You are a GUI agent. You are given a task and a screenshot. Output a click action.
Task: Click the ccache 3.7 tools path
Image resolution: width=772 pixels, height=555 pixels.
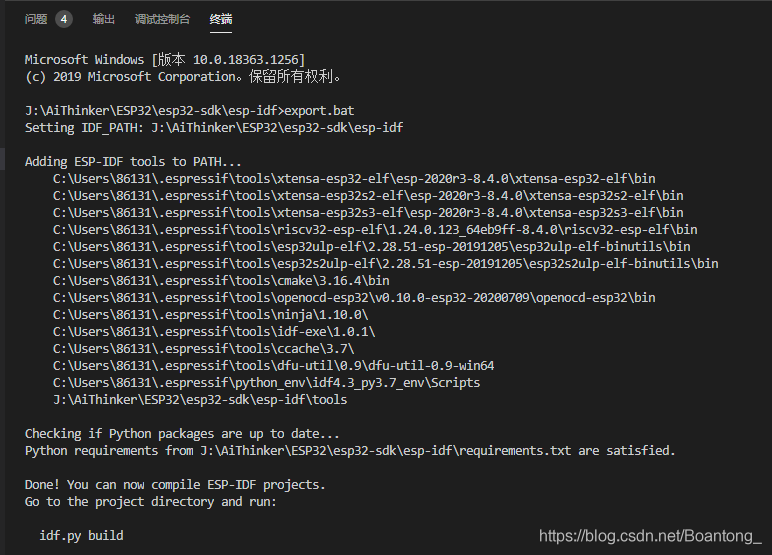[x=214, y=348]
